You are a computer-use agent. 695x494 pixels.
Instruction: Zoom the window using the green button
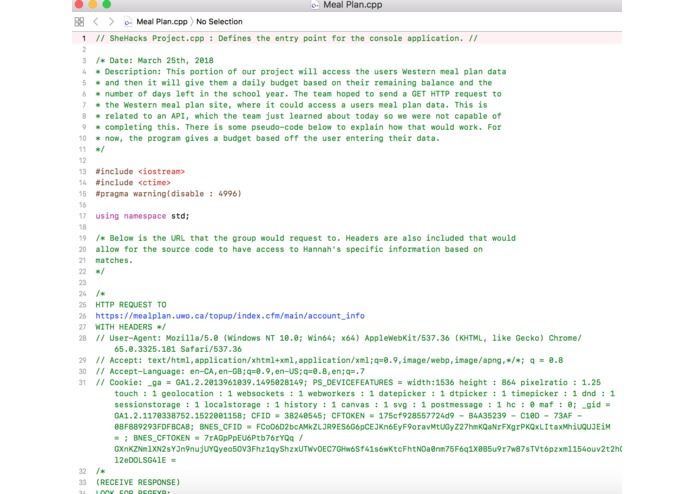106,4
